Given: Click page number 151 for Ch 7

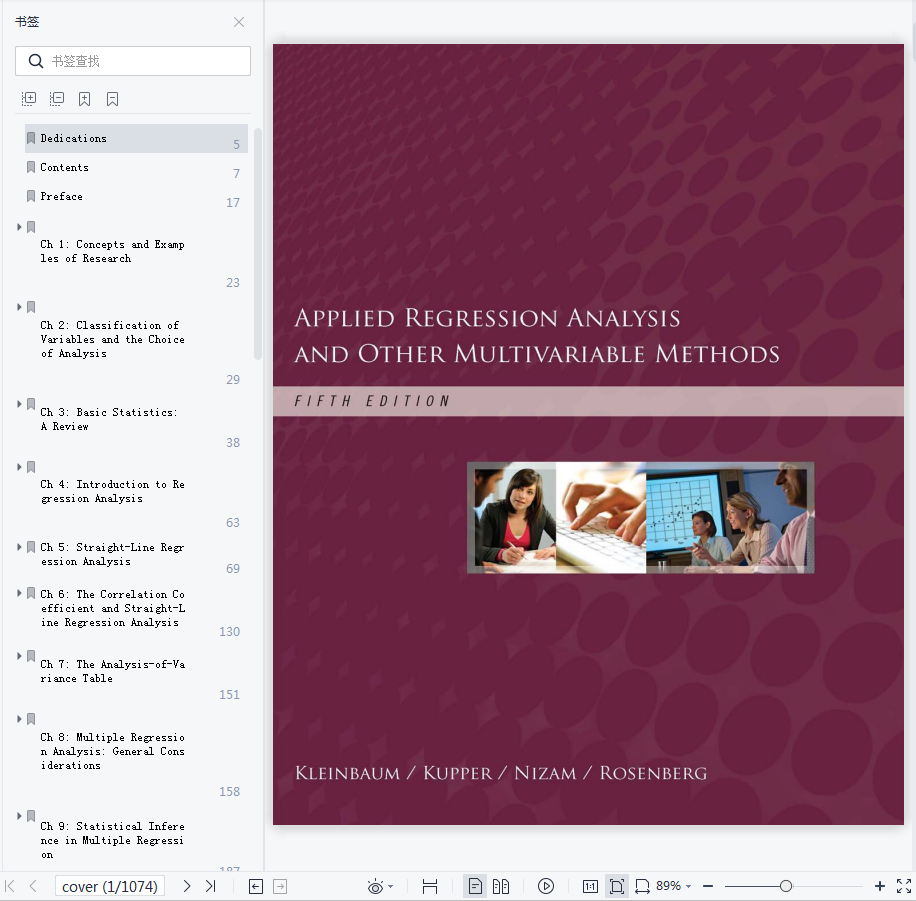Looking at the screenshot, I should click(230, 695).
